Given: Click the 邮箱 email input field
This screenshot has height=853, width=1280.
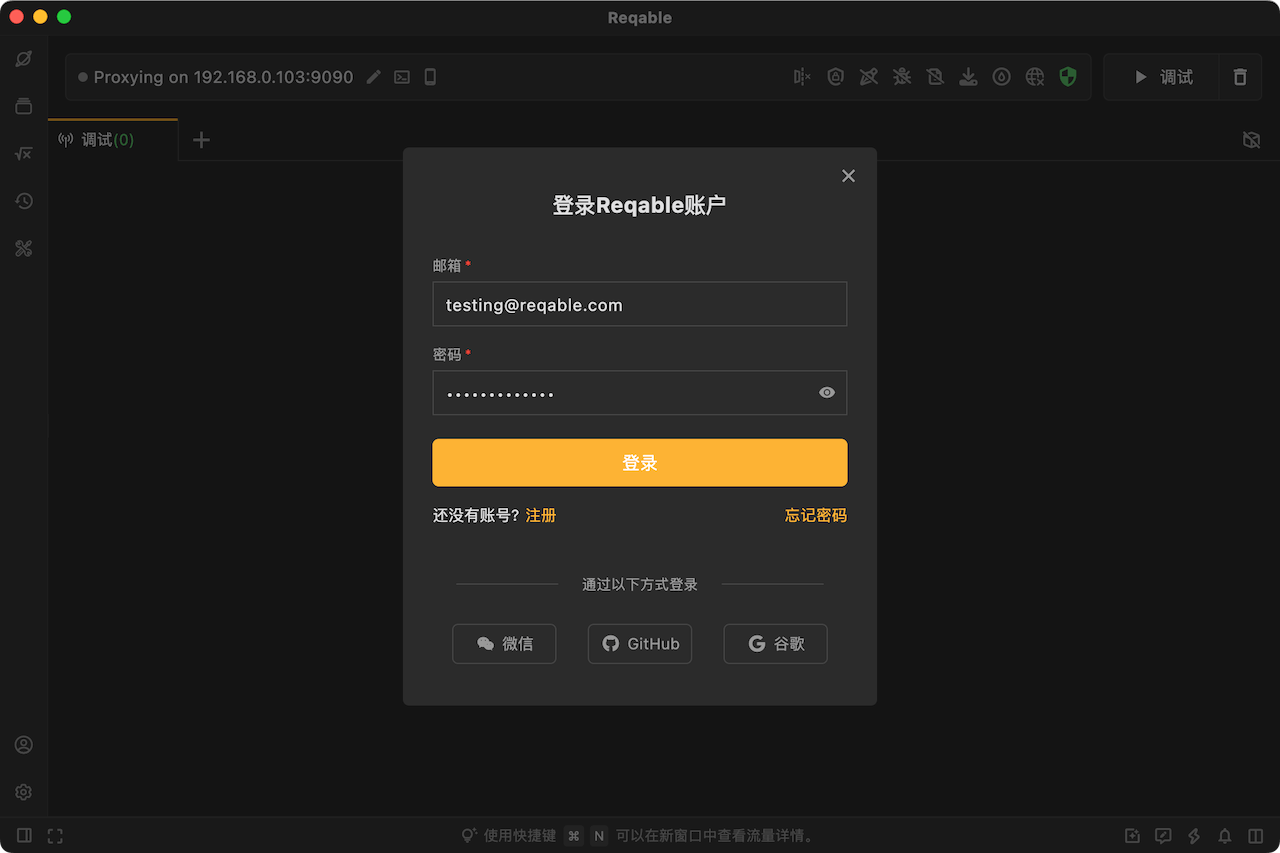Looking at the screenshot, I should tap(640, 304).
